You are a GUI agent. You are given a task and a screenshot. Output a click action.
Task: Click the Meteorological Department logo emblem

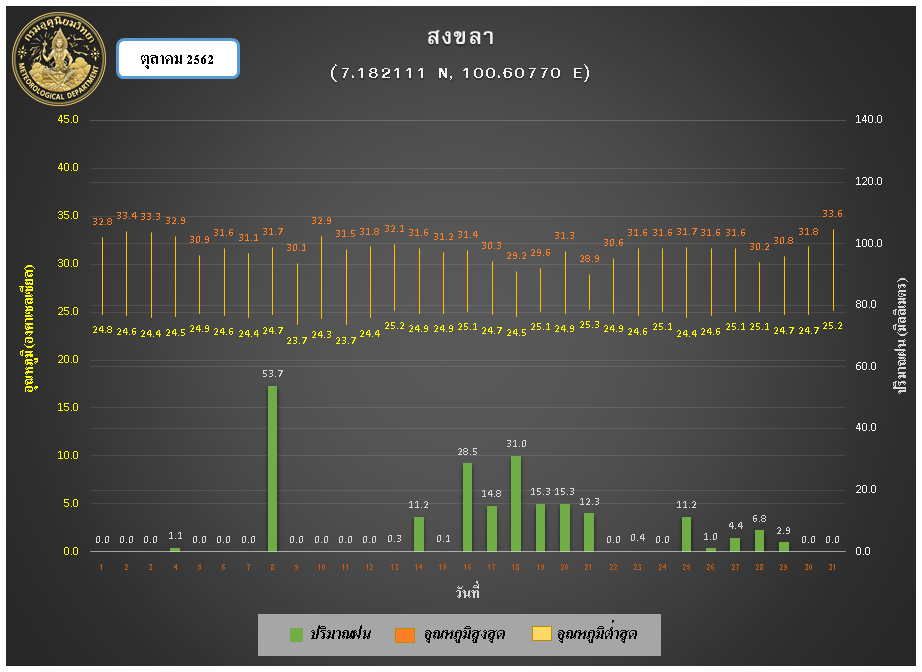pyautogui.click(x=59, y=59)
